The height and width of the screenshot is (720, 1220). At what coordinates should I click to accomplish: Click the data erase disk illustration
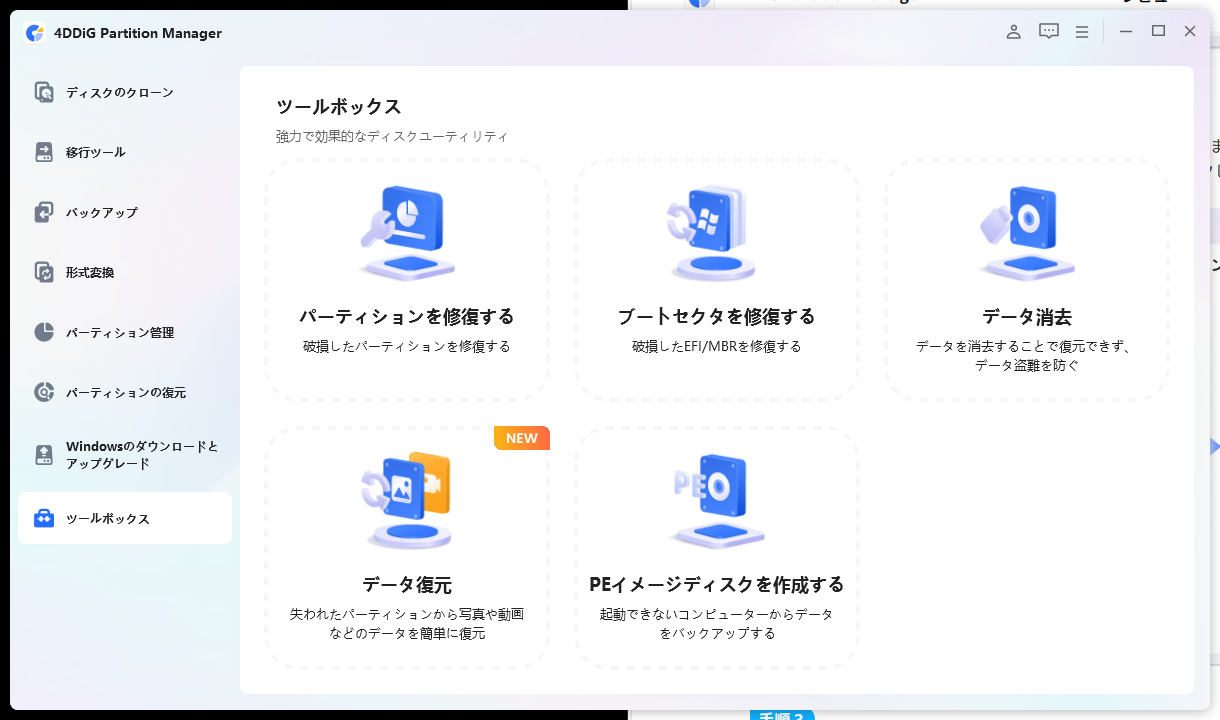click(x=1027, y=233)
